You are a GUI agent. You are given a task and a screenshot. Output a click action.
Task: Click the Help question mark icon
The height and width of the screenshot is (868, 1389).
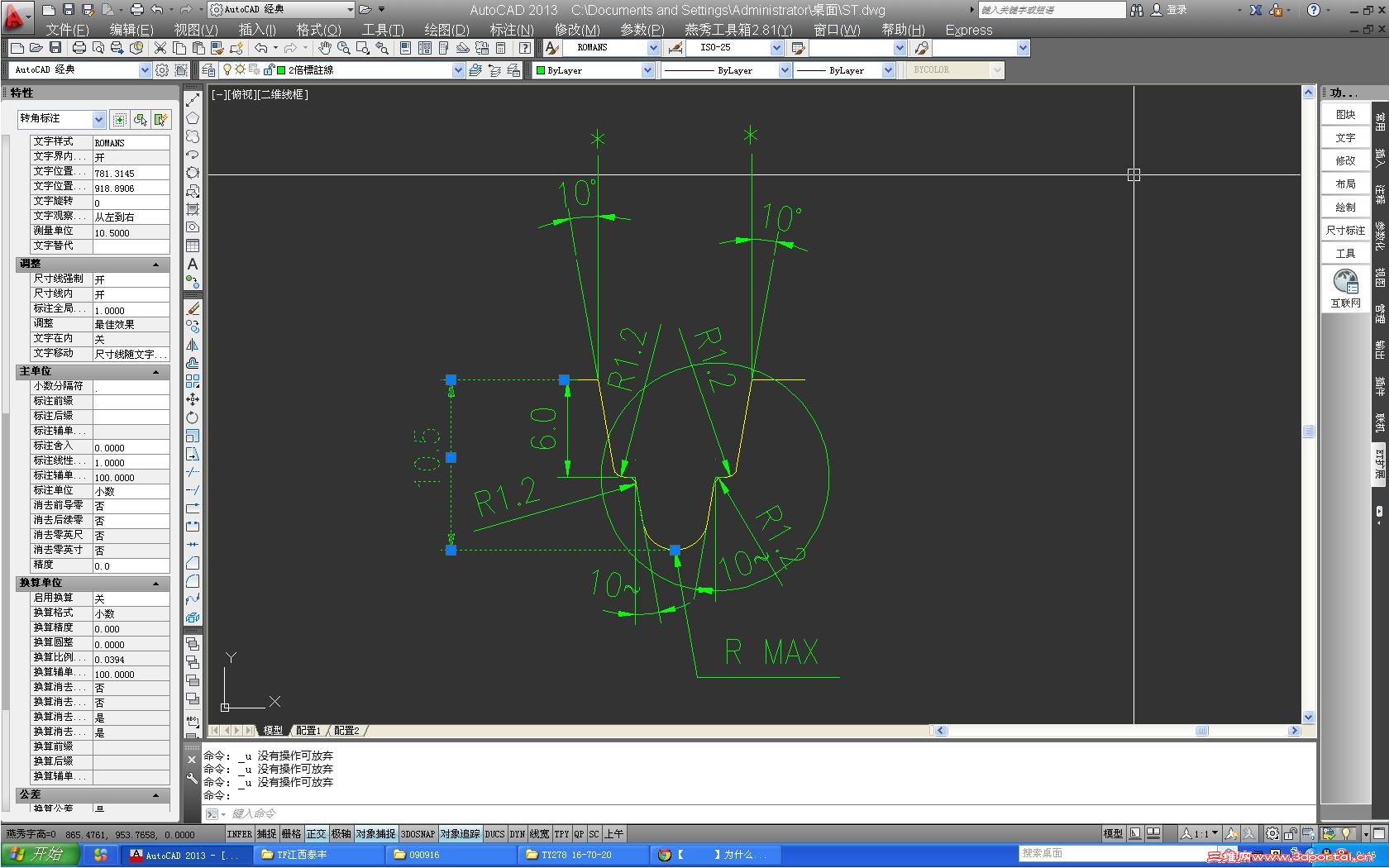(x=525, y=49)
